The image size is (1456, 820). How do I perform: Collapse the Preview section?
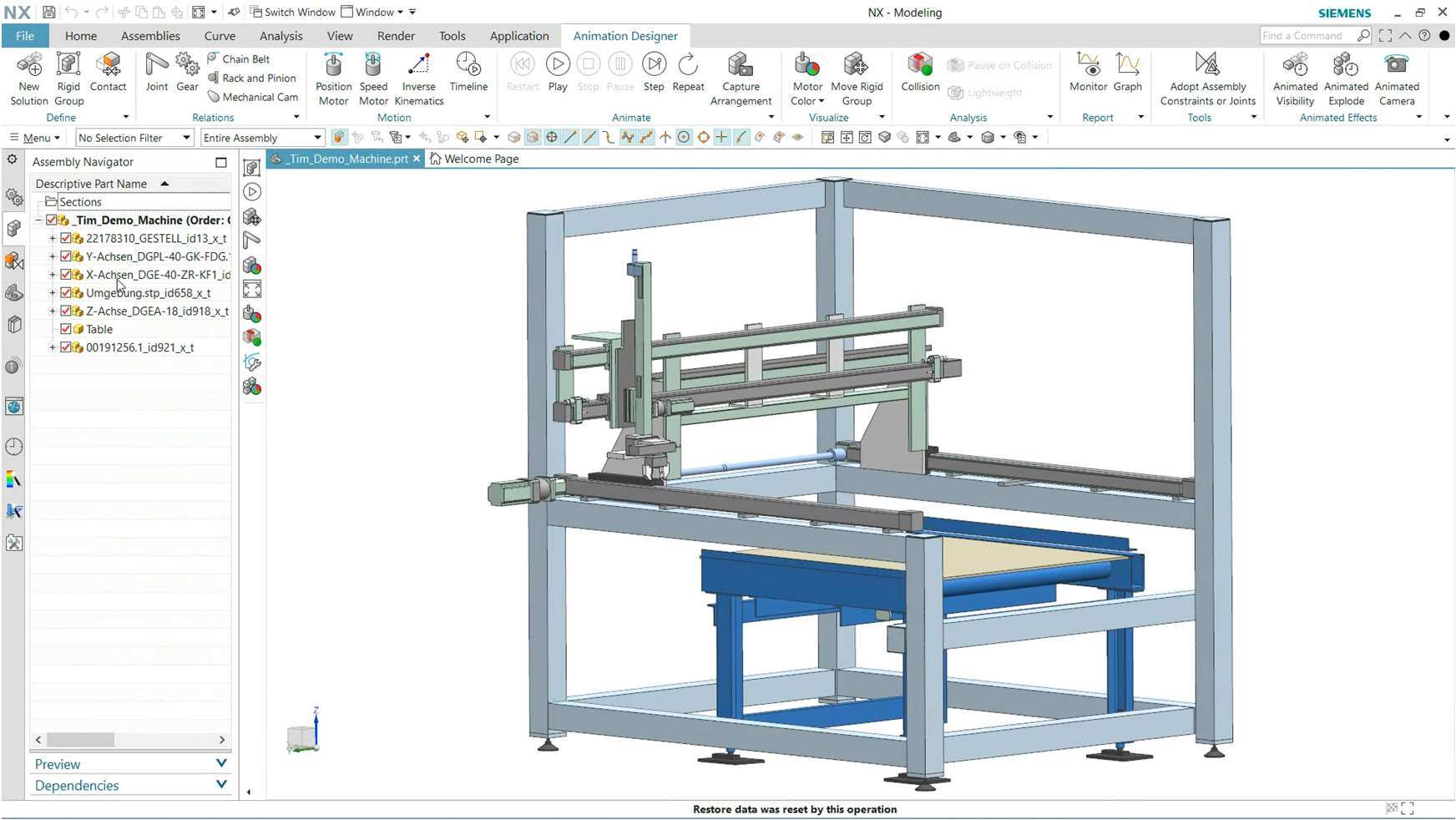coord(221,763)
